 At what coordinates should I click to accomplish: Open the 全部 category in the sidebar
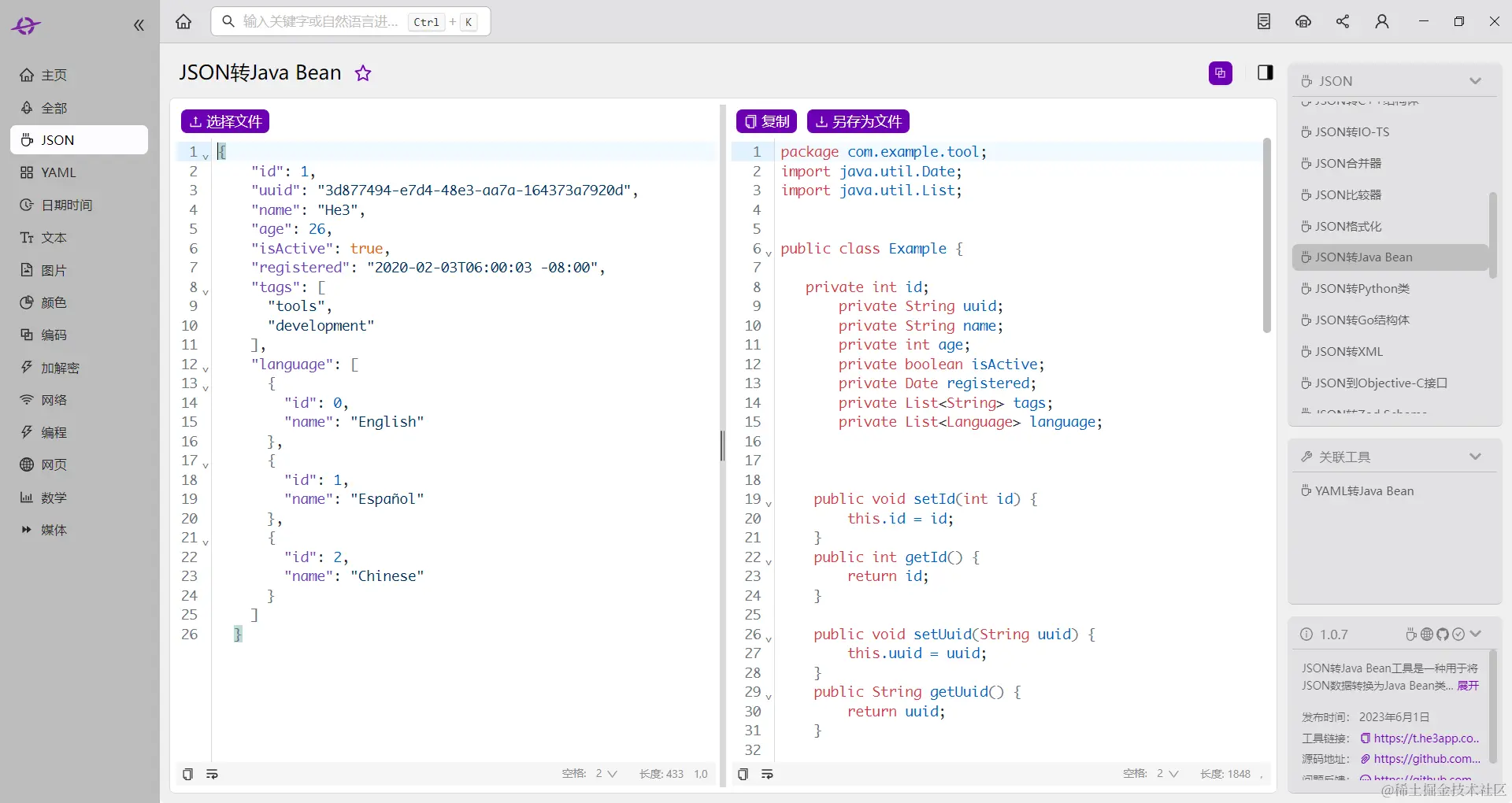pos(79,108)
